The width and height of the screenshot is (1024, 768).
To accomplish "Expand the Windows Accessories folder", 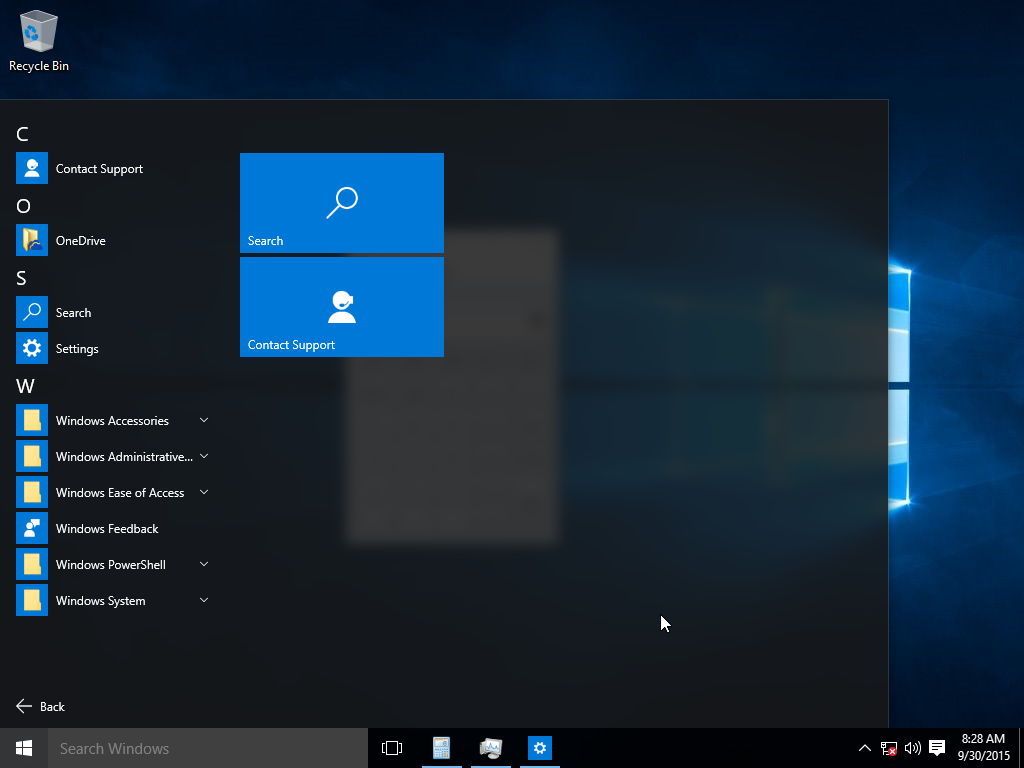I will 112,420.
